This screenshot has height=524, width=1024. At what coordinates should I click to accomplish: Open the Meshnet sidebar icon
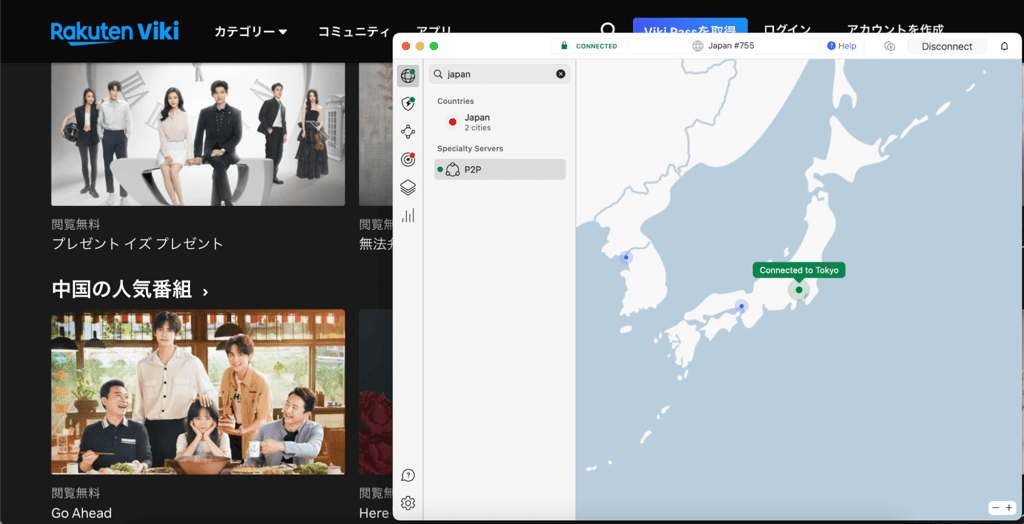[x=408, y=132]
